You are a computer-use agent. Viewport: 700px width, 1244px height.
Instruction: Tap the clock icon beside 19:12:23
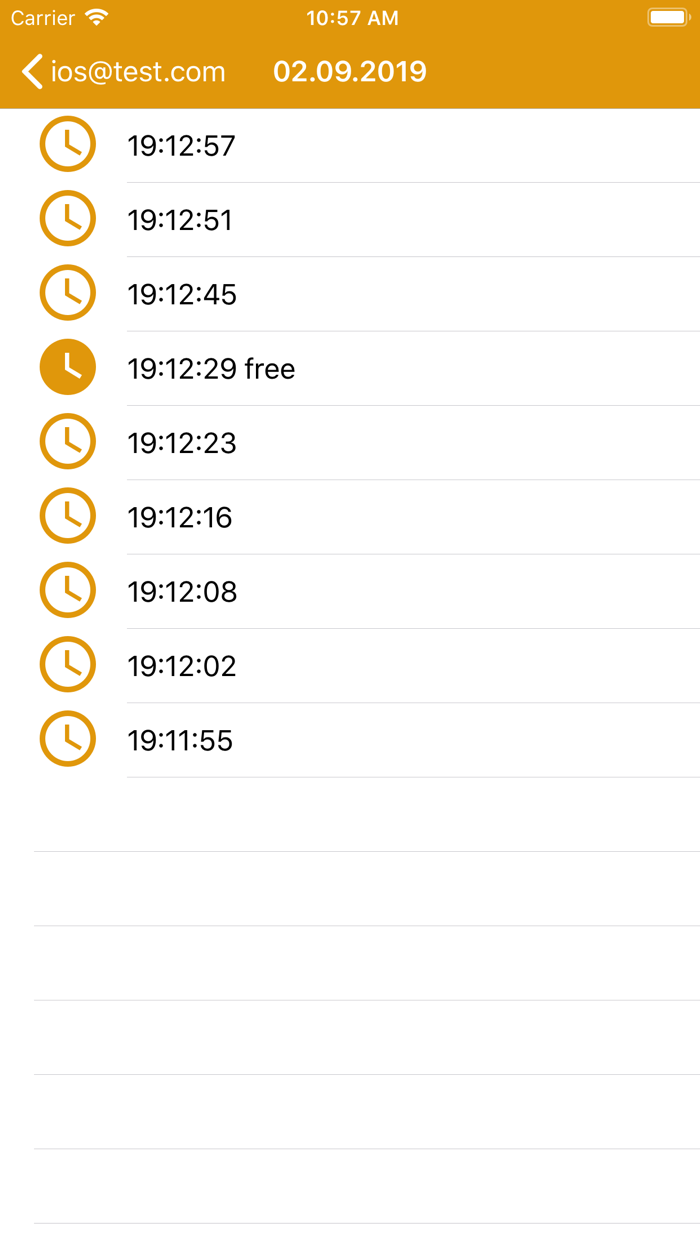coord(67,442)
